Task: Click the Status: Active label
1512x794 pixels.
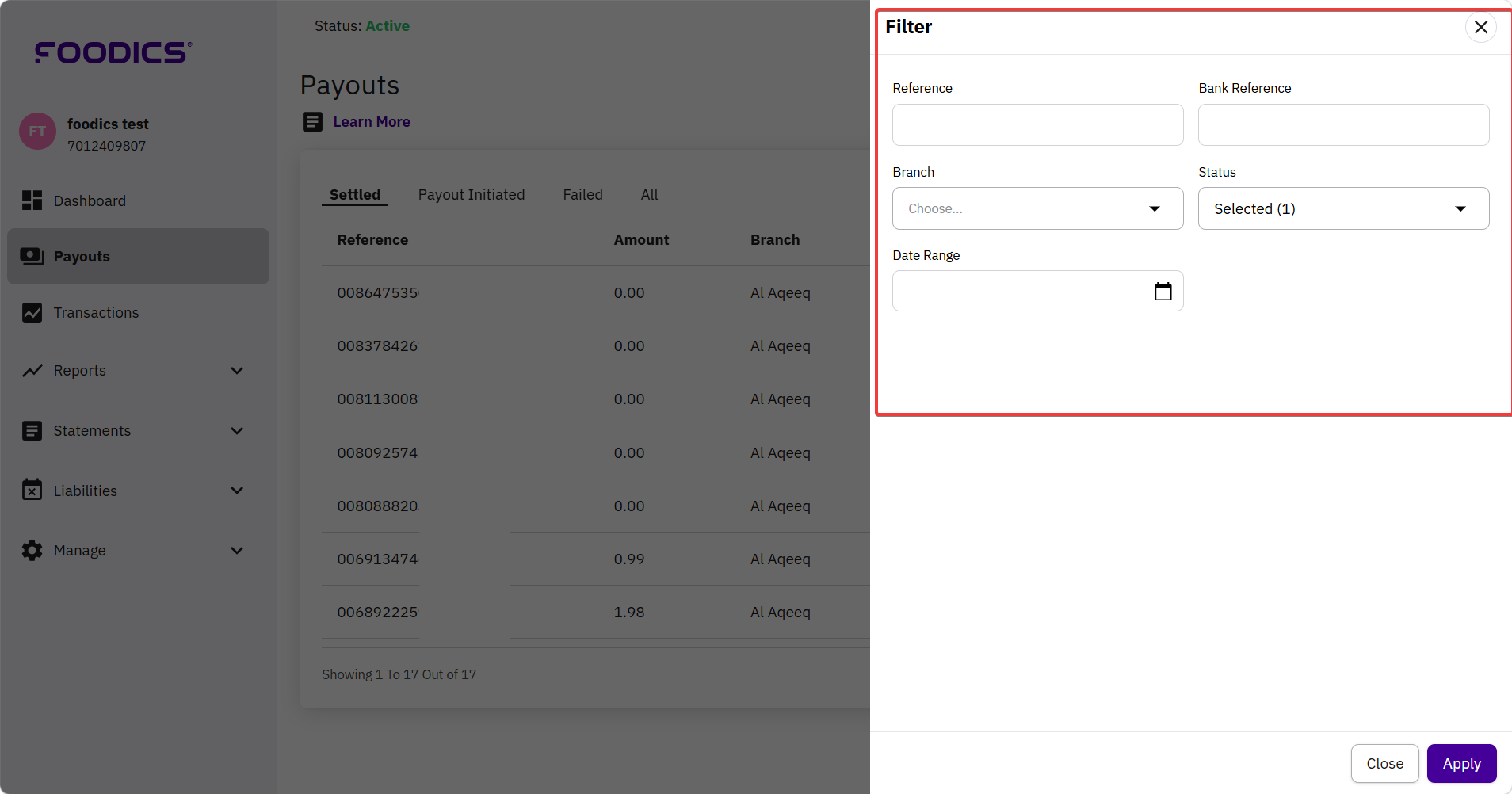Action: [362, 25]
